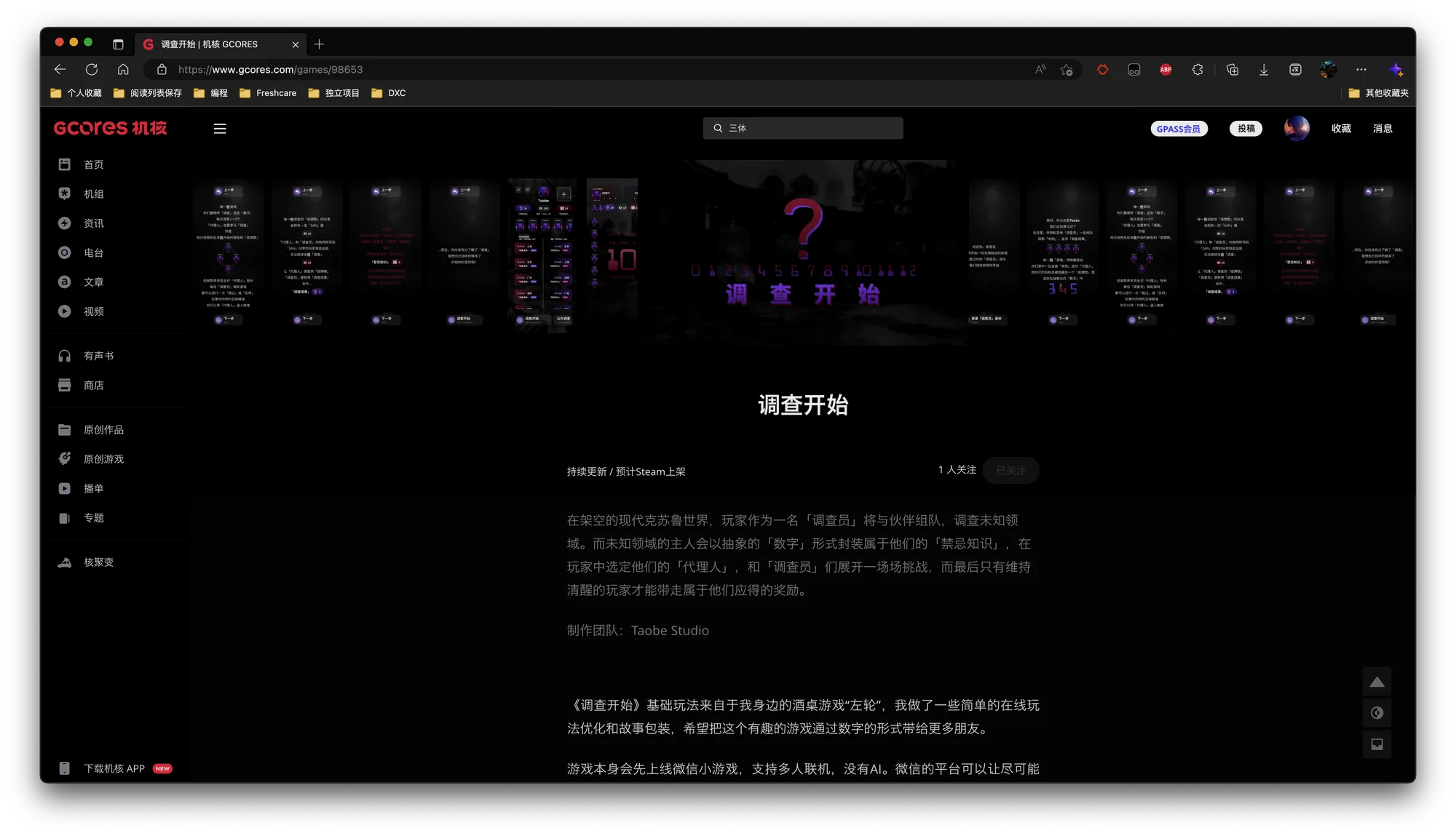The width and height of the screenshot is (1456, 836).
Task: Click the 播单 playlist icon
Action: [65, 488]
